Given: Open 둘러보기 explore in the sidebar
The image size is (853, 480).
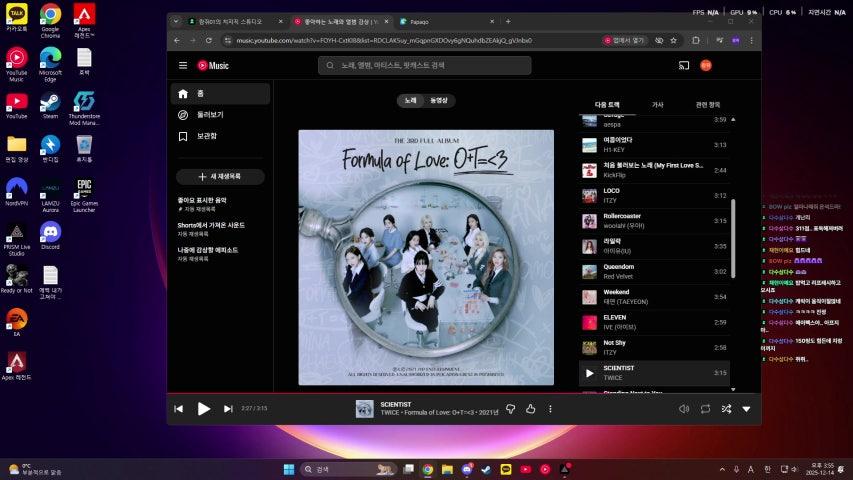Looking at the screenshot, I should 210,115.
